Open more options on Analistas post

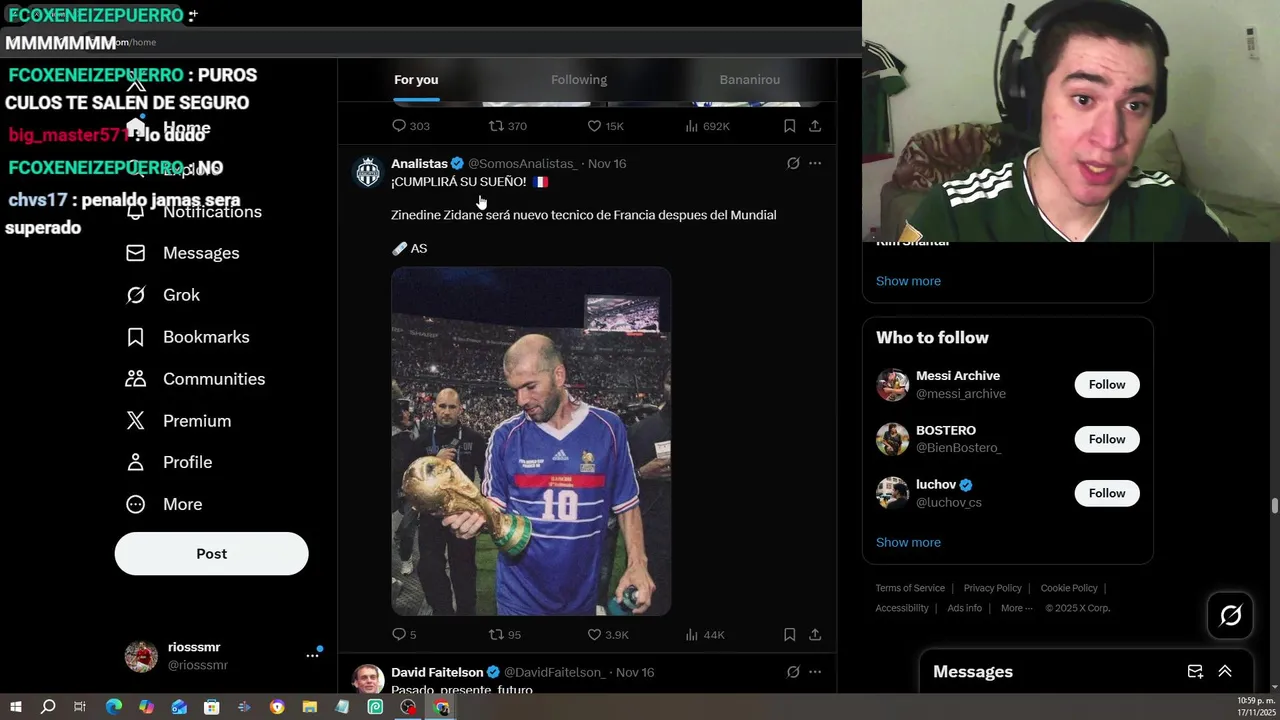815,163
